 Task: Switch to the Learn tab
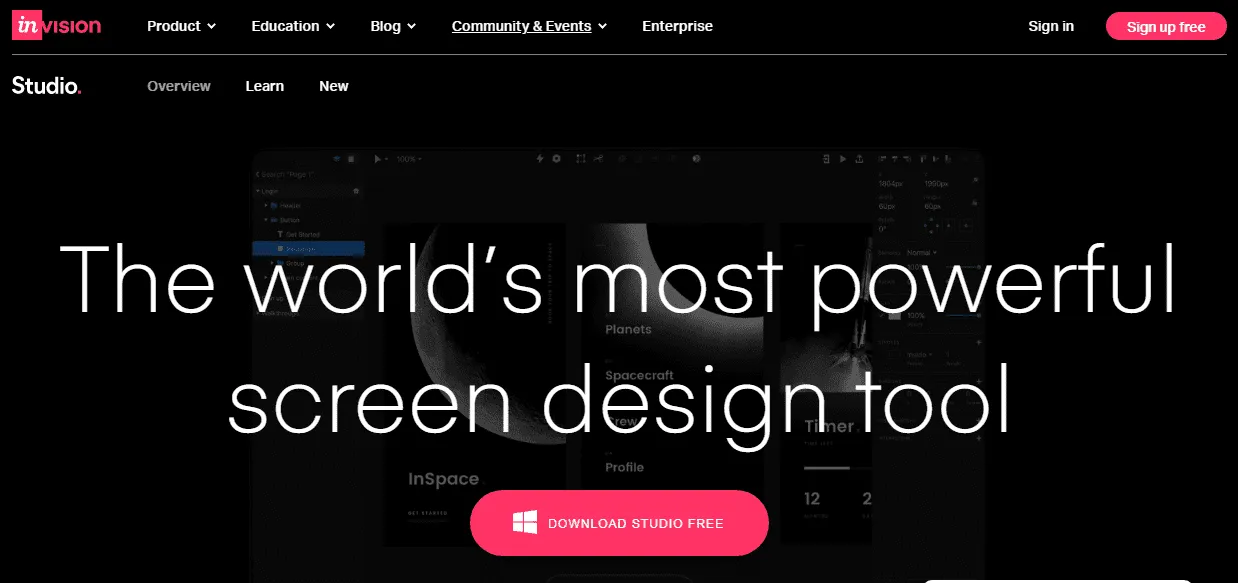click(264, 86)
